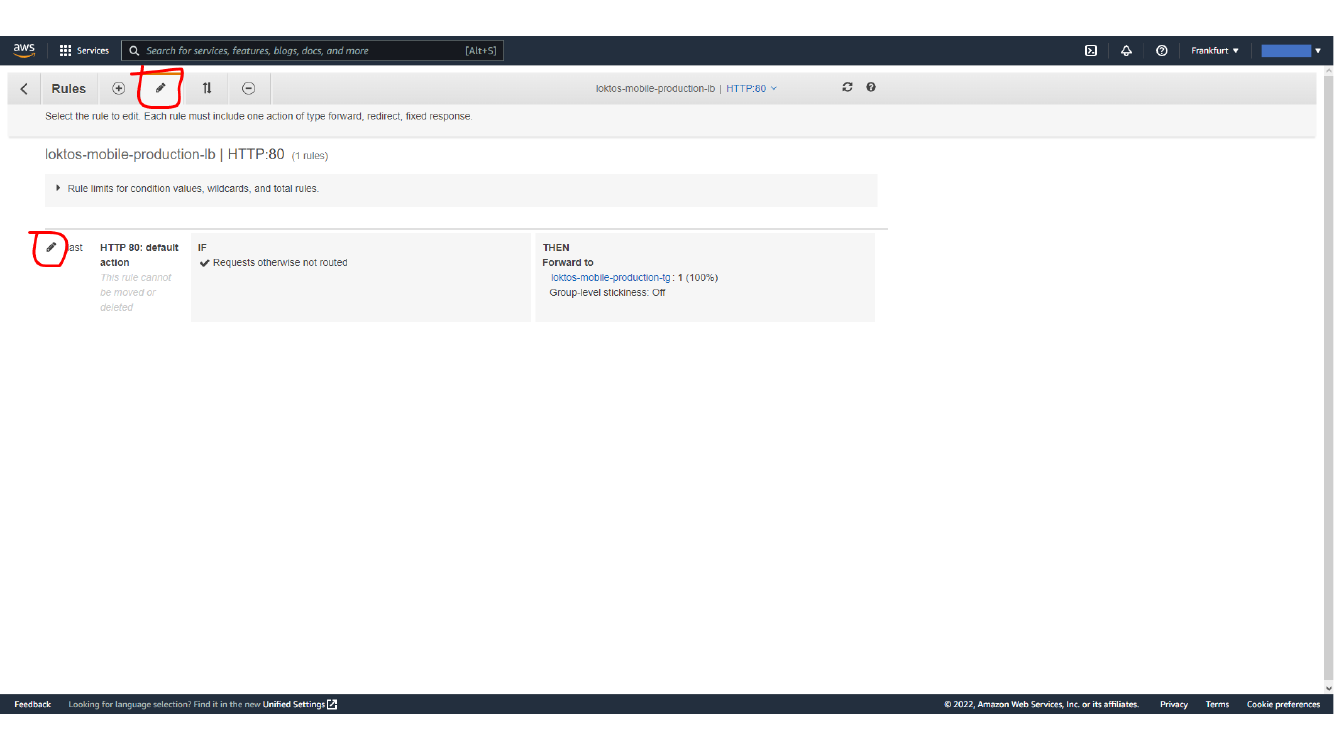Click 'Group-level stickiness: Off' text
Viewport: 1334px width, 750px height.
607,292
